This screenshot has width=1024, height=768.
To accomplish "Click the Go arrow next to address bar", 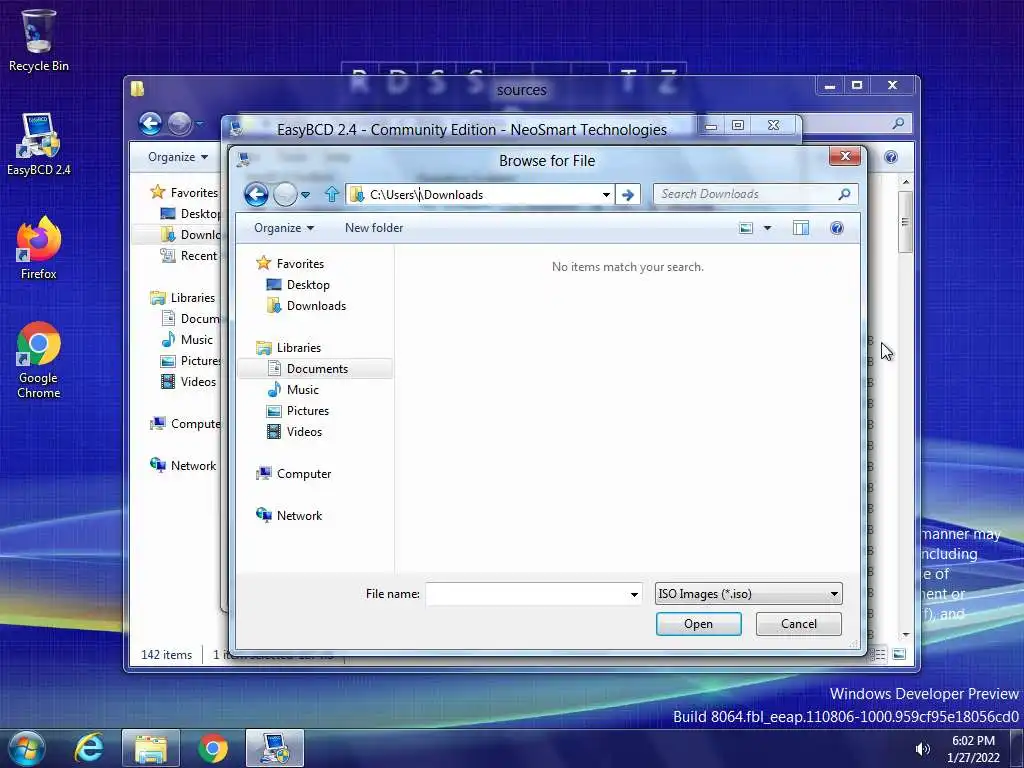I will click(x=628, y=195).
